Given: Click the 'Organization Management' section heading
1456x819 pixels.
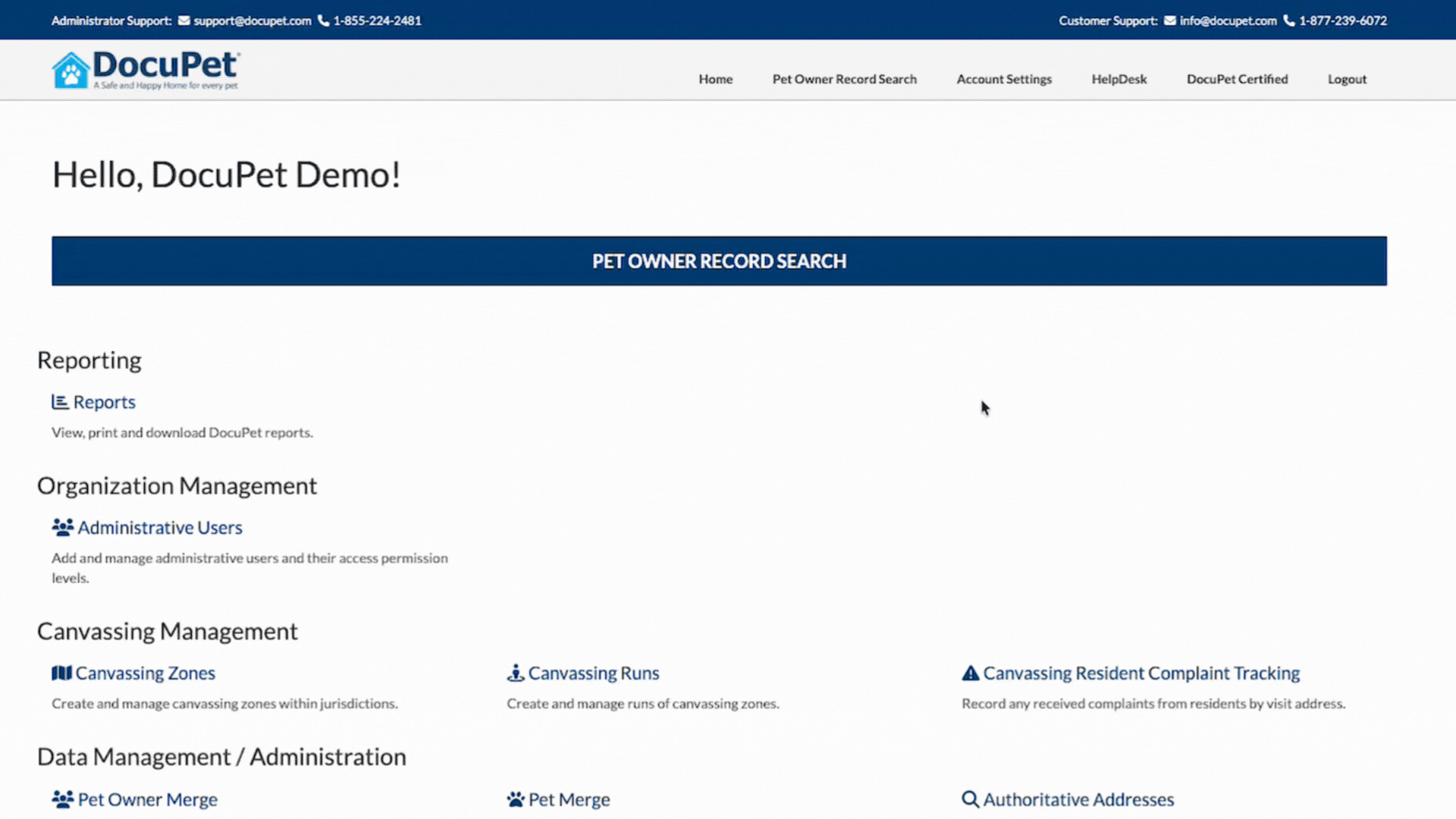Looking at the screenshot, I should [x=177, y=485].
